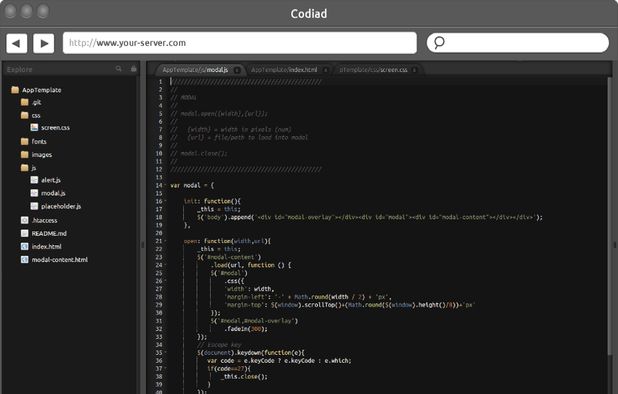The width and height of the screenshot is (618, 394).
Task: Click the browser forward arrow button
Action: [x=44, y=43]
